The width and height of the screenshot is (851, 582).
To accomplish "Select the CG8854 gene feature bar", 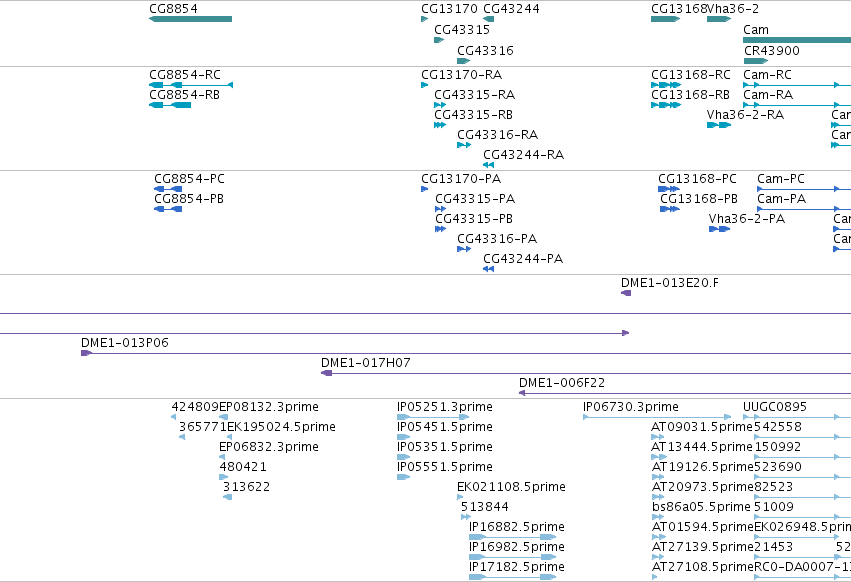I will [x=190, y=19].
